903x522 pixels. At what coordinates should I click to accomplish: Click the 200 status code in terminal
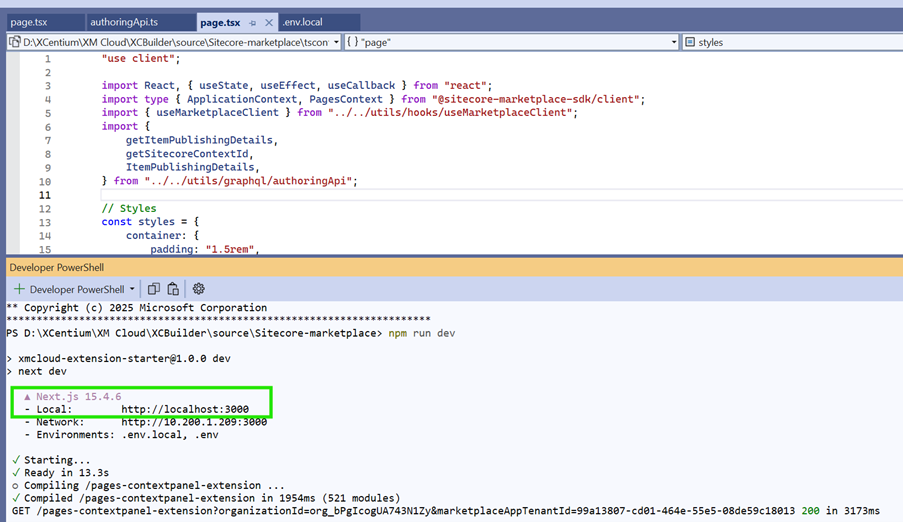(x=810, y=510)
